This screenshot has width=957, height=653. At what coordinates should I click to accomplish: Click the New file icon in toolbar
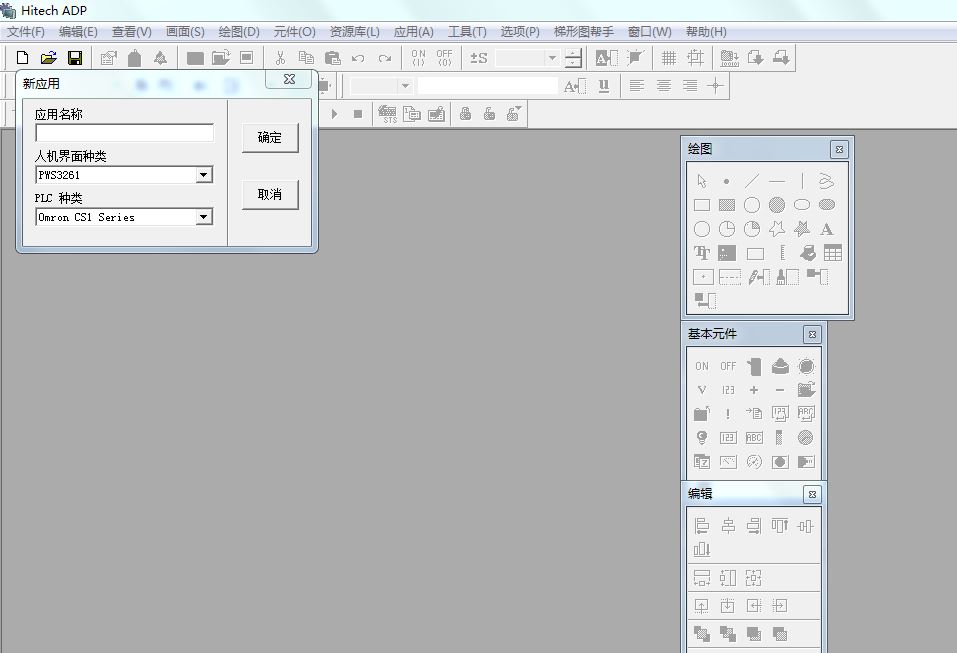coord(23,58)
